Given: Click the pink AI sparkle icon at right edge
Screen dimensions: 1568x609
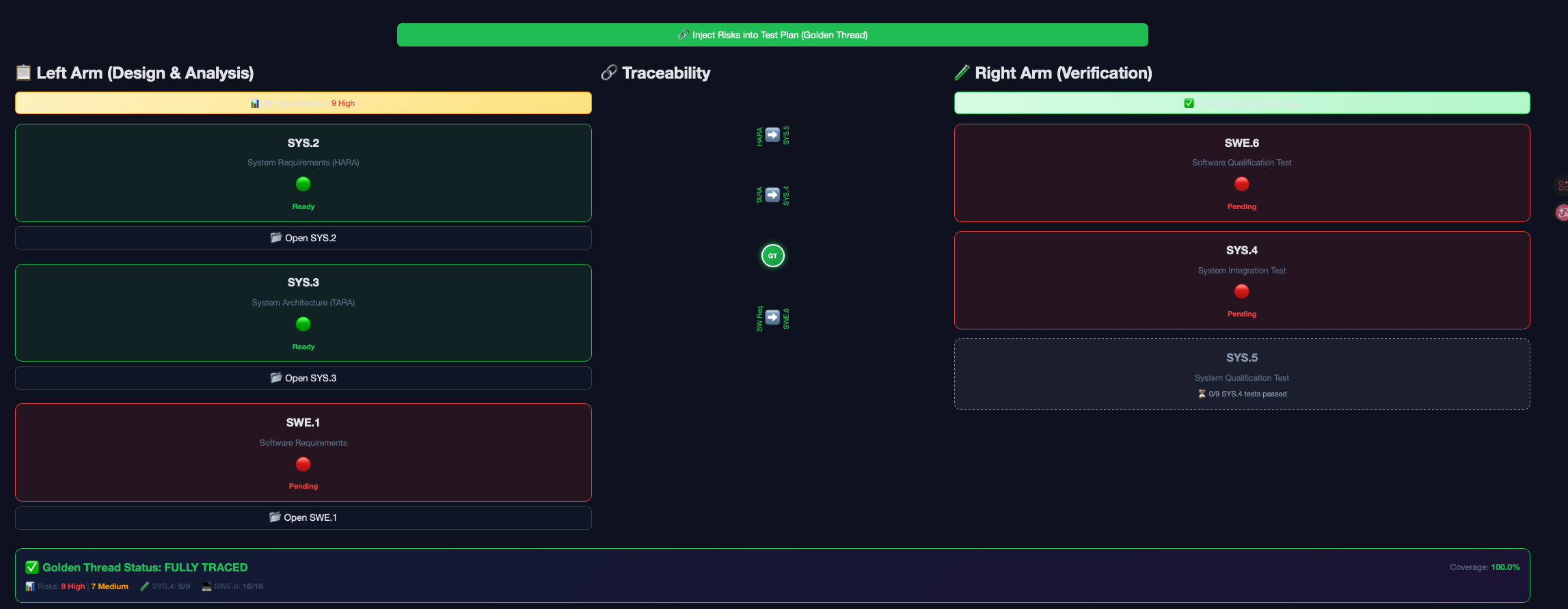Looking at the screenshot, I should (1562, 213).
